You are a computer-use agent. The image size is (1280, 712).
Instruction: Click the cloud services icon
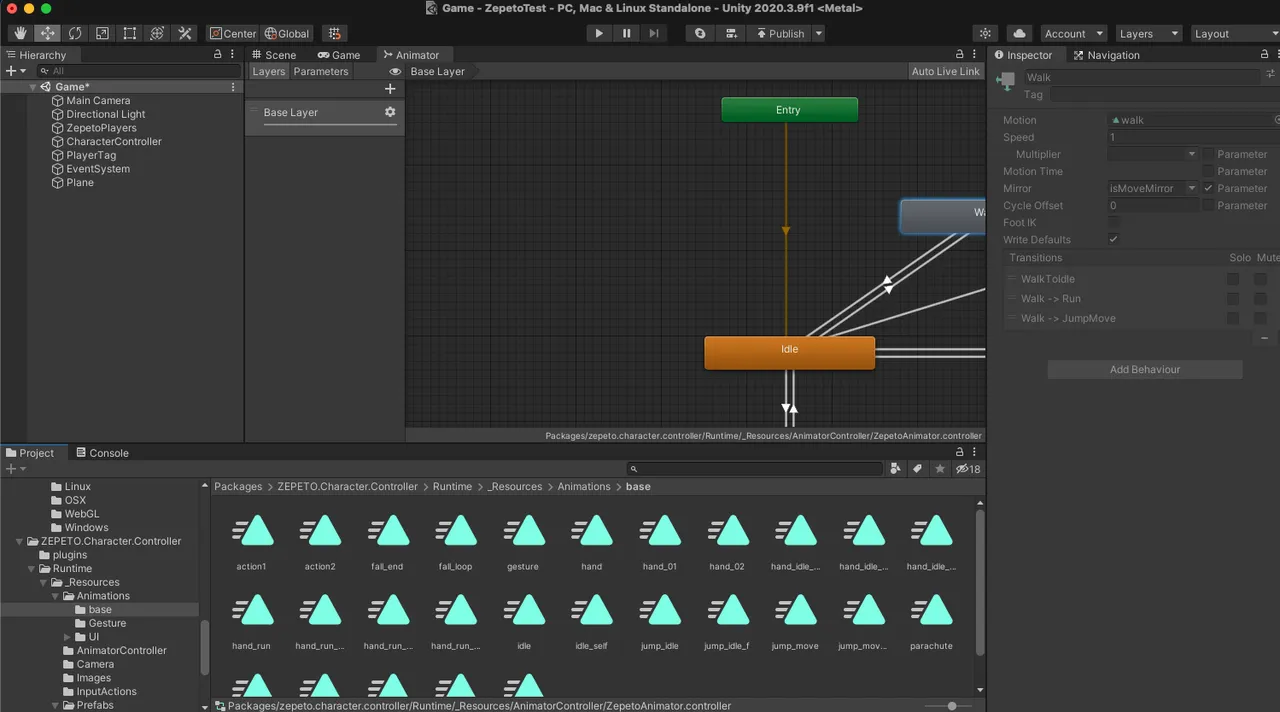(1018, 33)
